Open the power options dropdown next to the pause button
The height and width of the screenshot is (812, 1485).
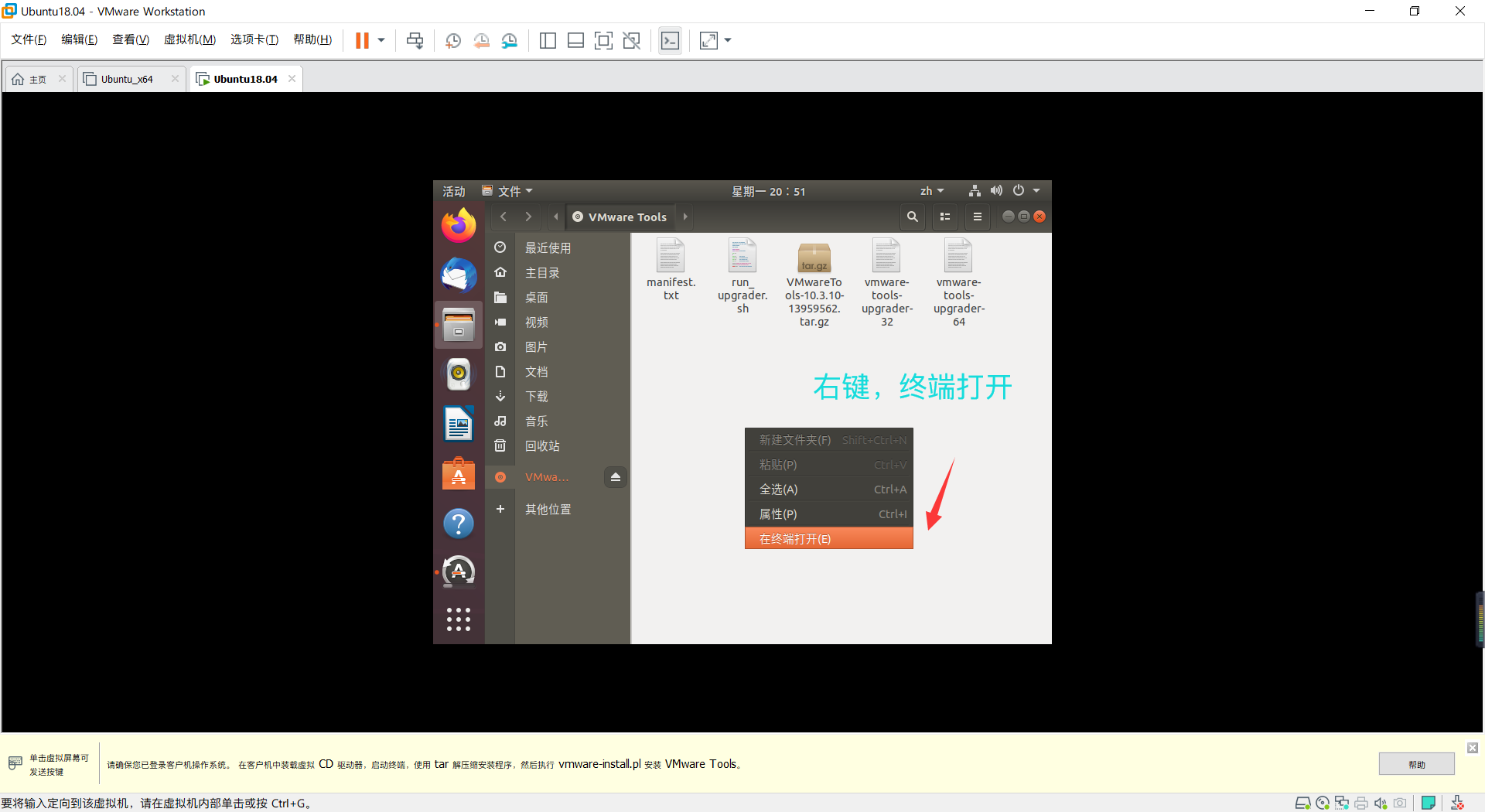(381, 40)
